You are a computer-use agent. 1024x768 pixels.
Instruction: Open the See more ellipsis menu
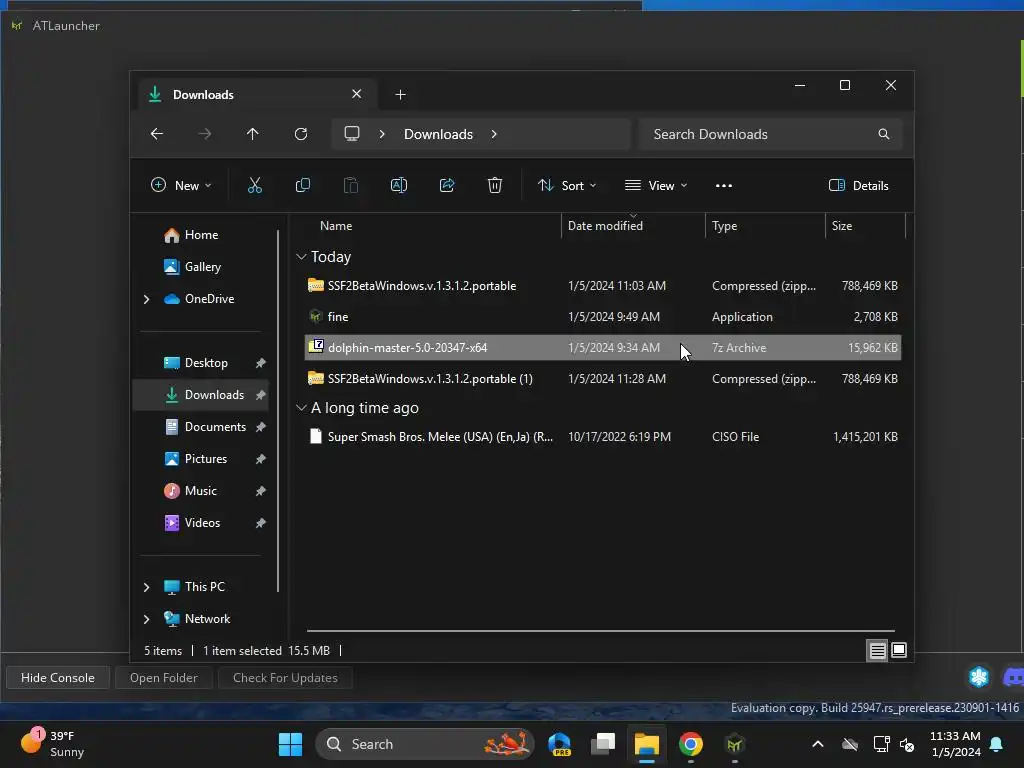click(724, 185)
